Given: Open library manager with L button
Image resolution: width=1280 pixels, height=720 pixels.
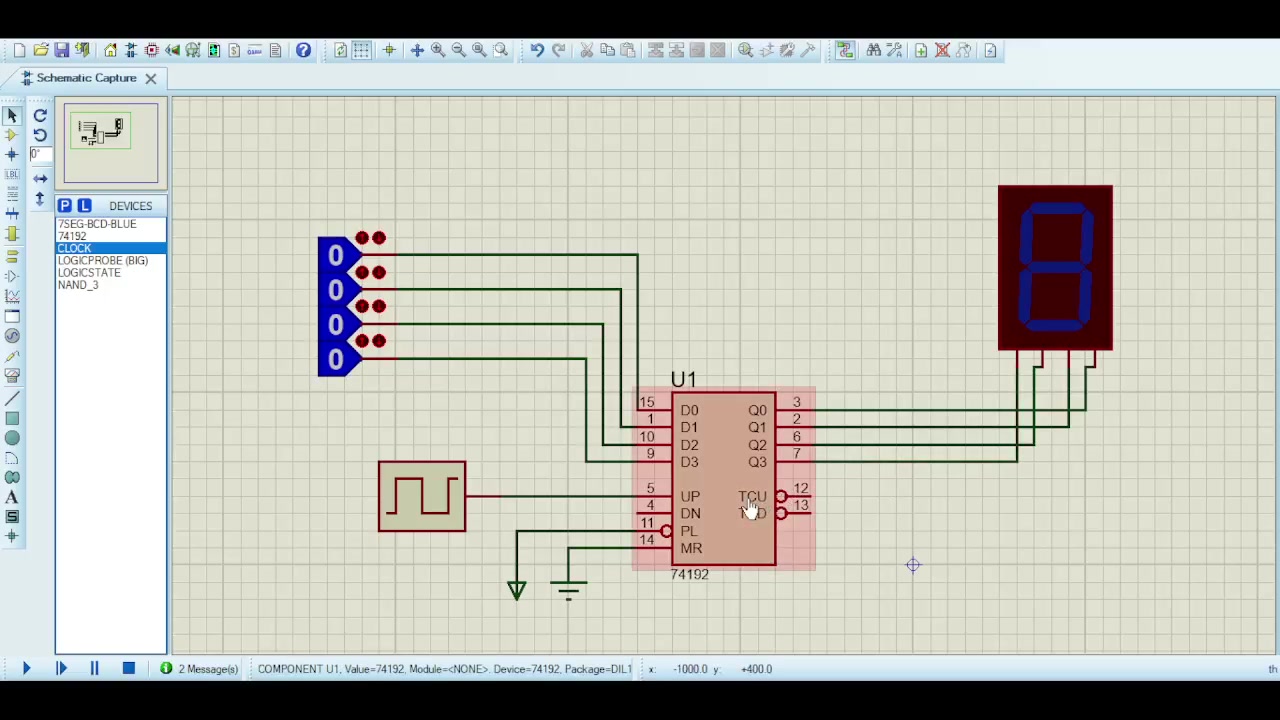Looking at the screenshot, I should [84, 206].
